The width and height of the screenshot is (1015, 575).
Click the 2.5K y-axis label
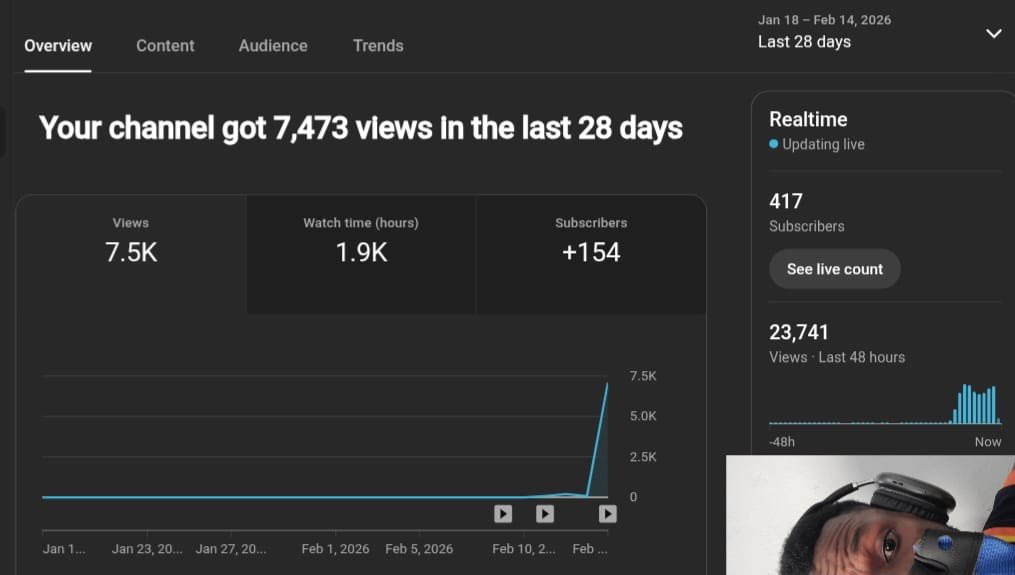click(x=643, y=457)
